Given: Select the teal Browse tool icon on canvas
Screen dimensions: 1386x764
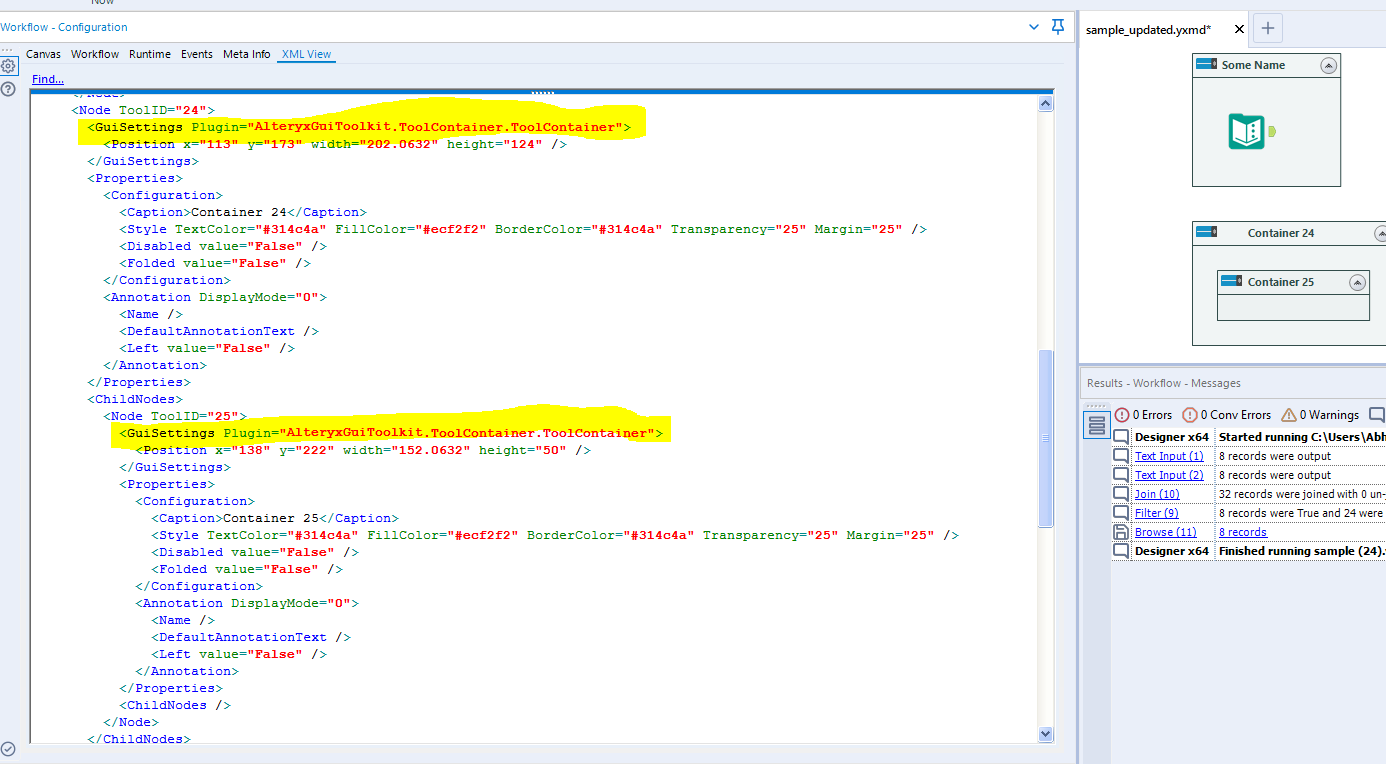Looking at the screenshot, I should click(x=1245, y=131).
